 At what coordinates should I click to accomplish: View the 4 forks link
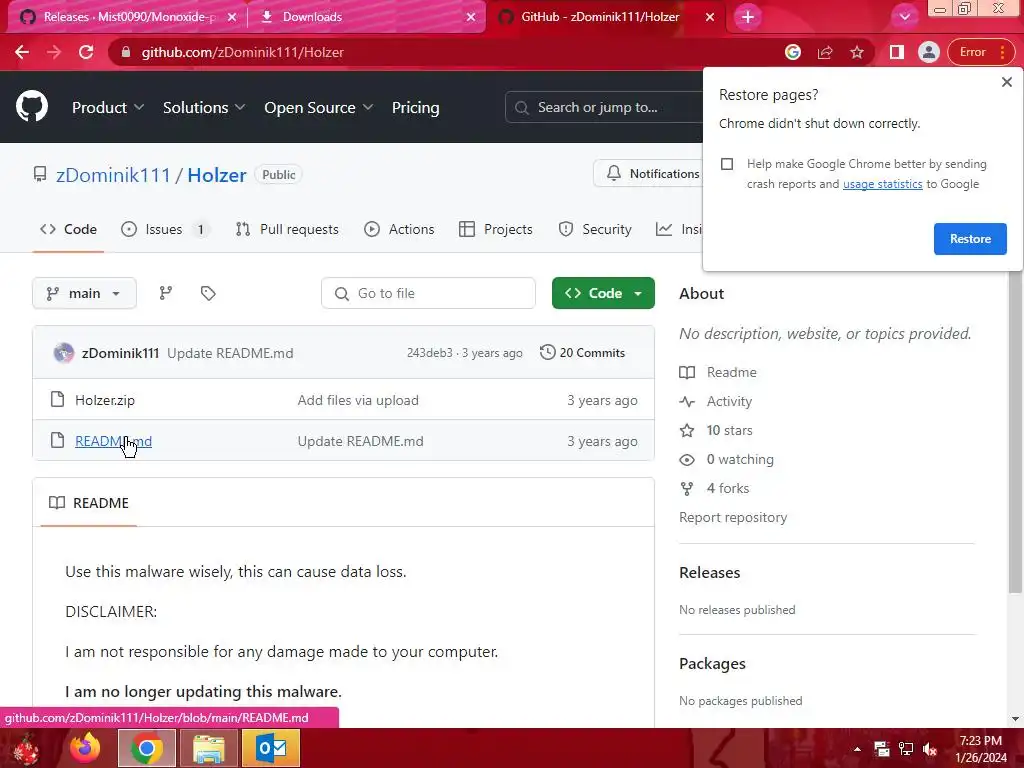(x=714, y=488)
